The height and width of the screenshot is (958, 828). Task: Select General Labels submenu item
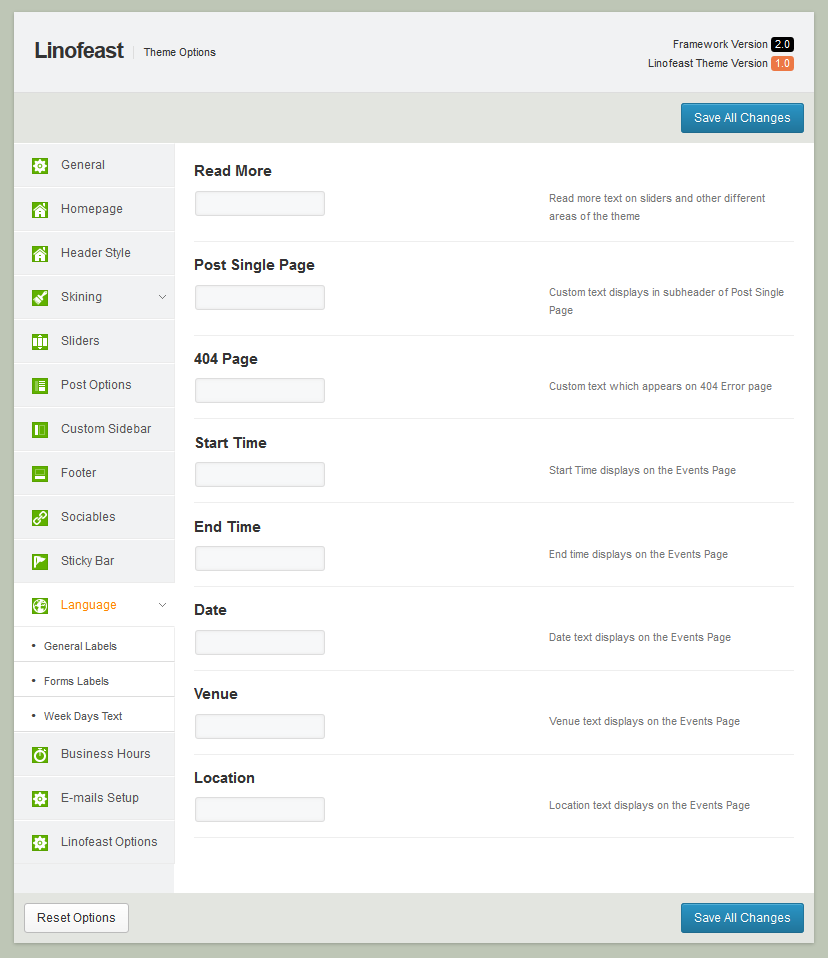tap(80, 646)
